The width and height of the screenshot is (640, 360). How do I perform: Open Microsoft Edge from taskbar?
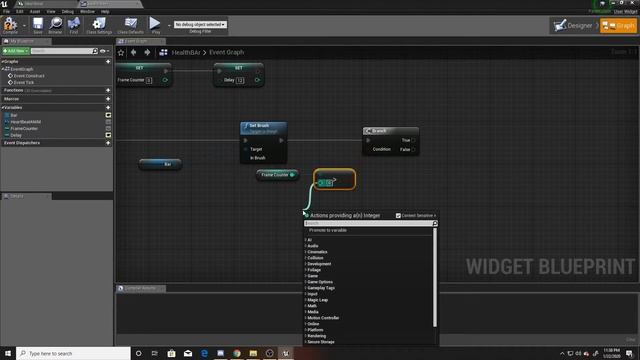204,353
